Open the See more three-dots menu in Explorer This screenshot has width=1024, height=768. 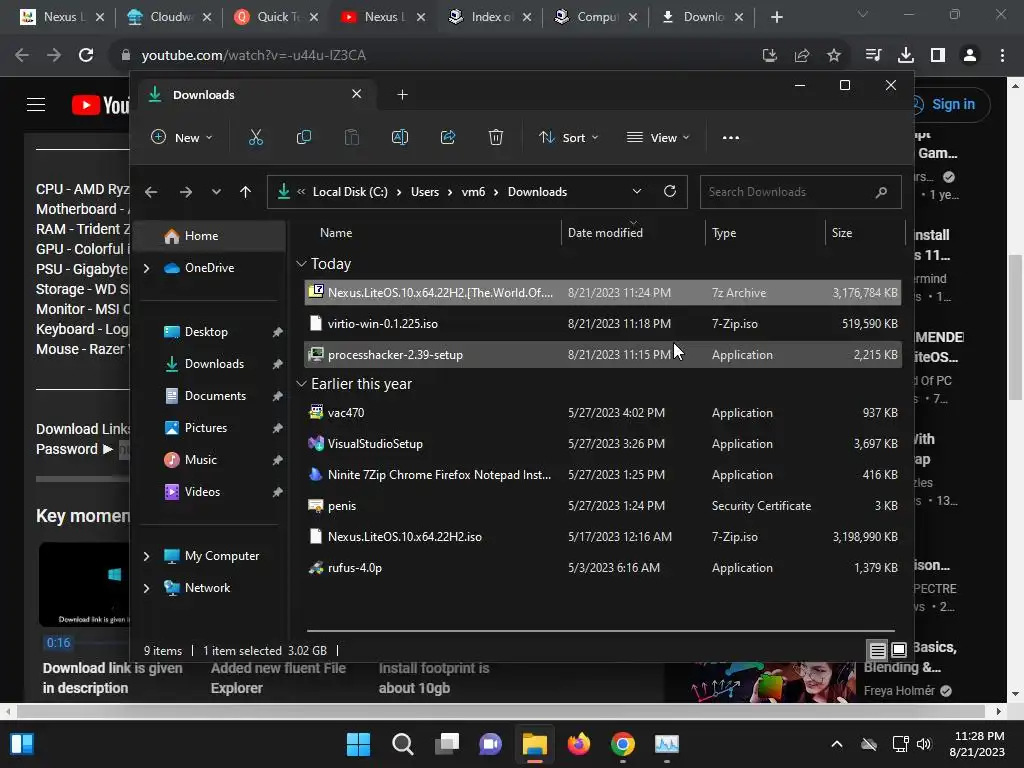(731, 138)
